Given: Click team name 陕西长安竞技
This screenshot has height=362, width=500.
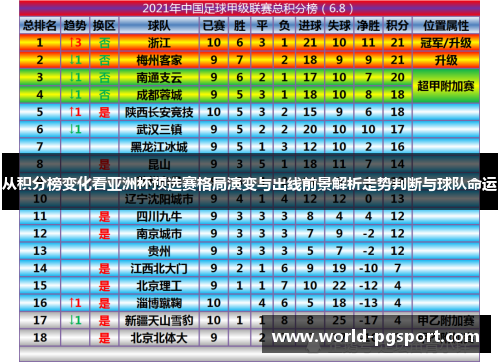Looking at the screenshot, I should coord(159,112).
